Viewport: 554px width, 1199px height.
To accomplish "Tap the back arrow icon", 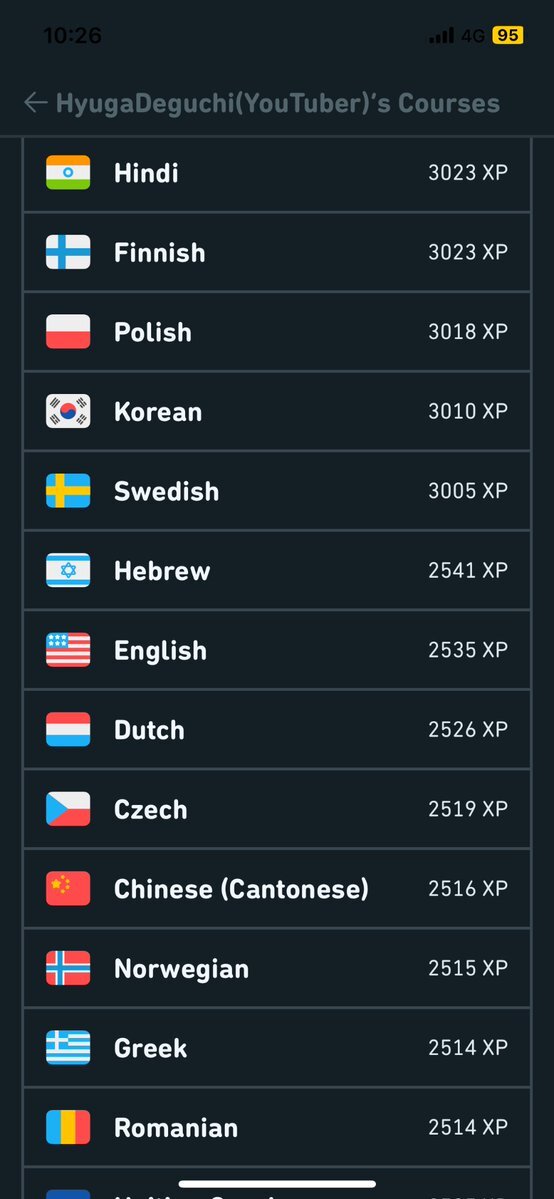I will 35,102.
